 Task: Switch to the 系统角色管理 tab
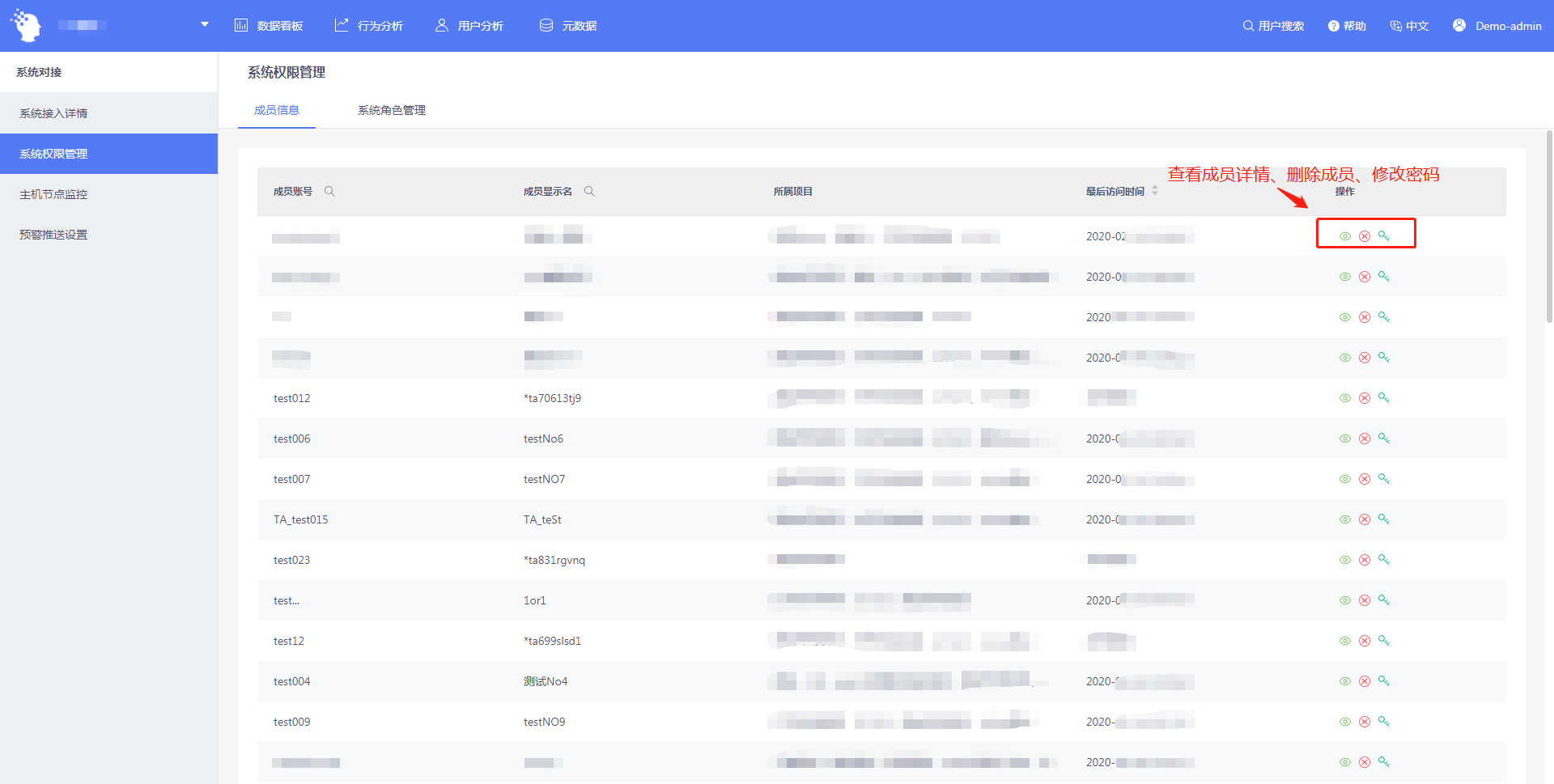pyautogui.click(x=392, y=110)
